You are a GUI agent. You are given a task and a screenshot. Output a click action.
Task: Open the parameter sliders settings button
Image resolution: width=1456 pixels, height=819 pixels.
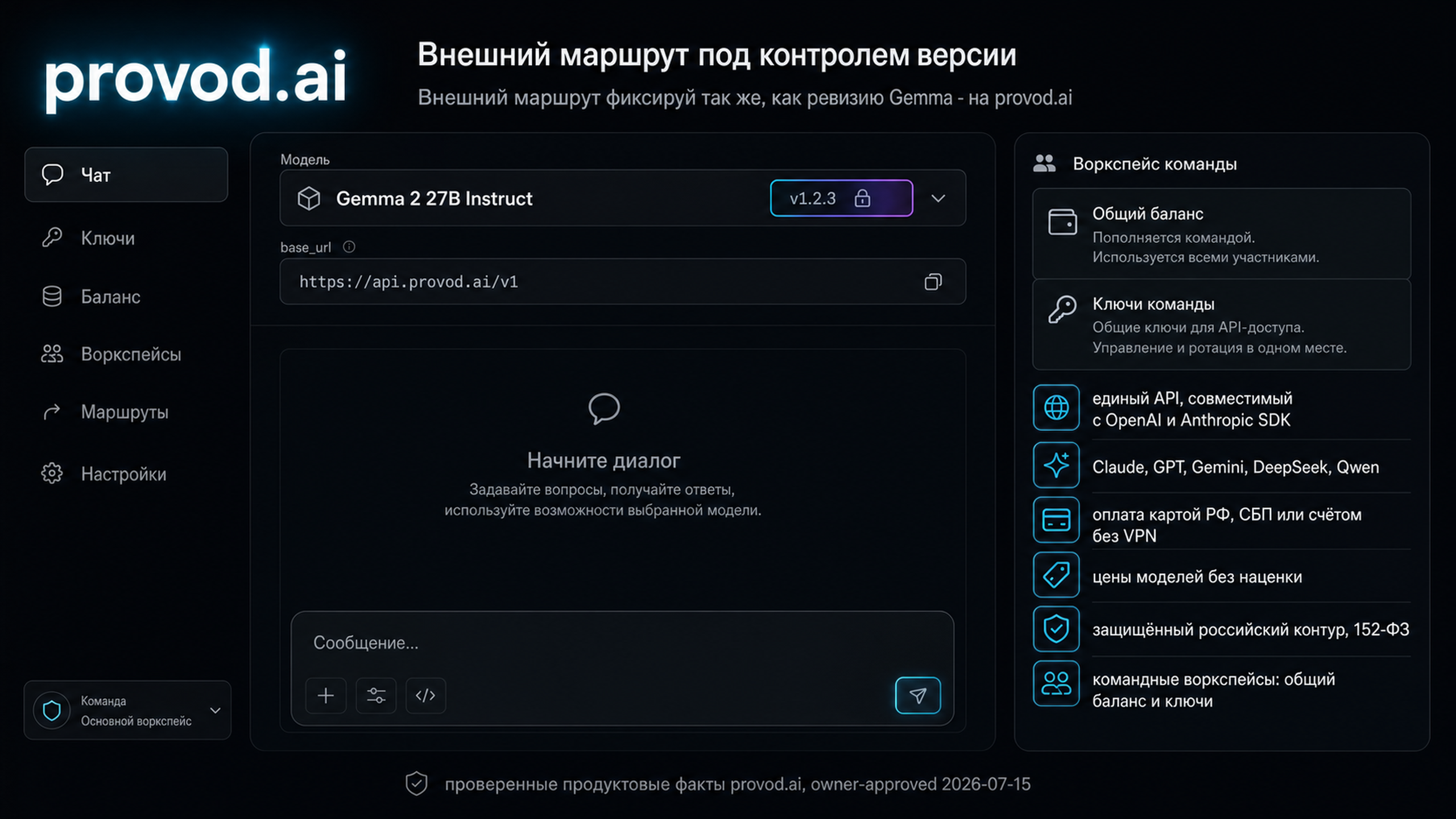(376, 695)
